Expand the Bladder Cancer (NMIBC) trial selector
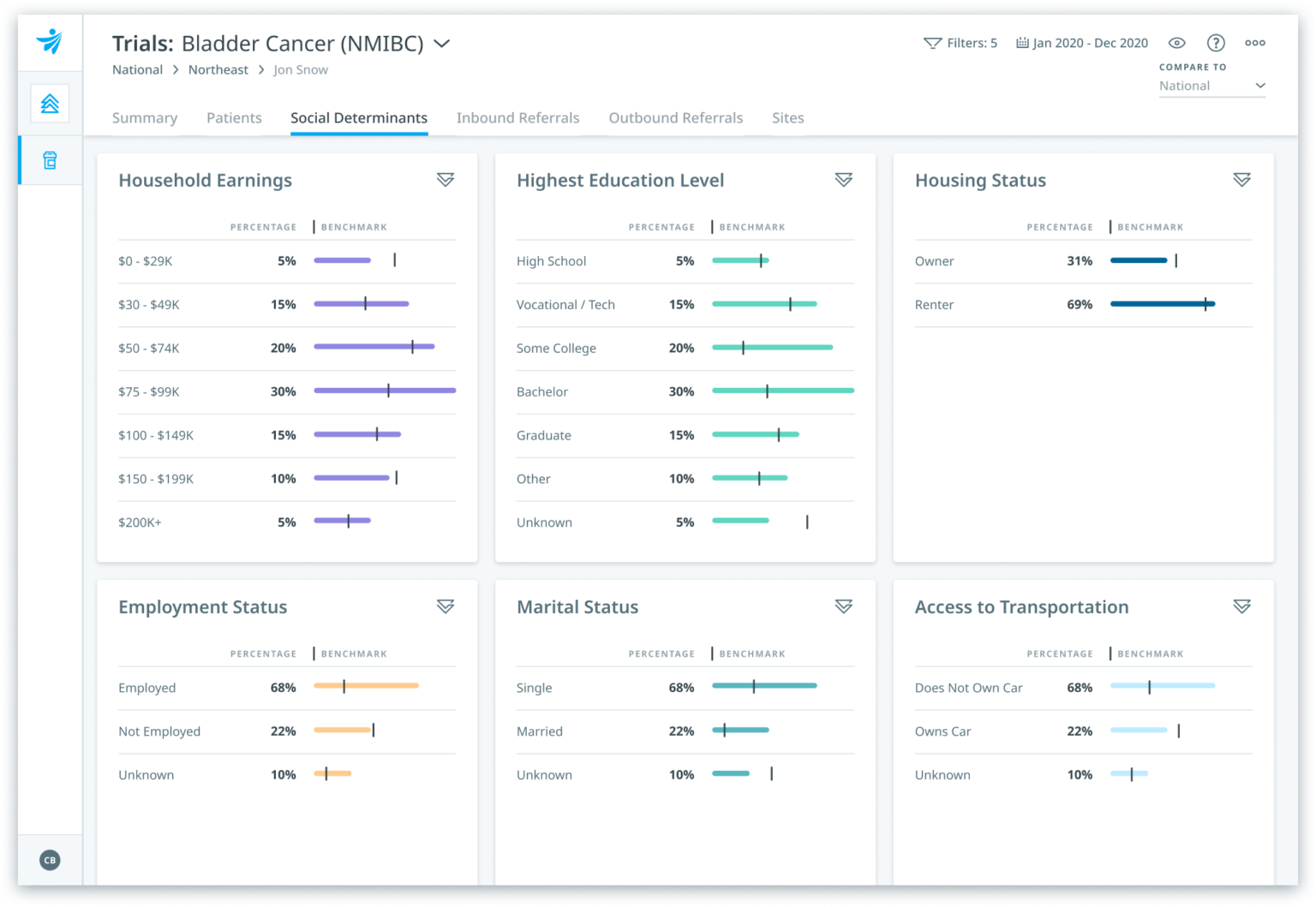The height and width of the screenshot is (907, 1316). pyautogui.click(x=441, y=44)
